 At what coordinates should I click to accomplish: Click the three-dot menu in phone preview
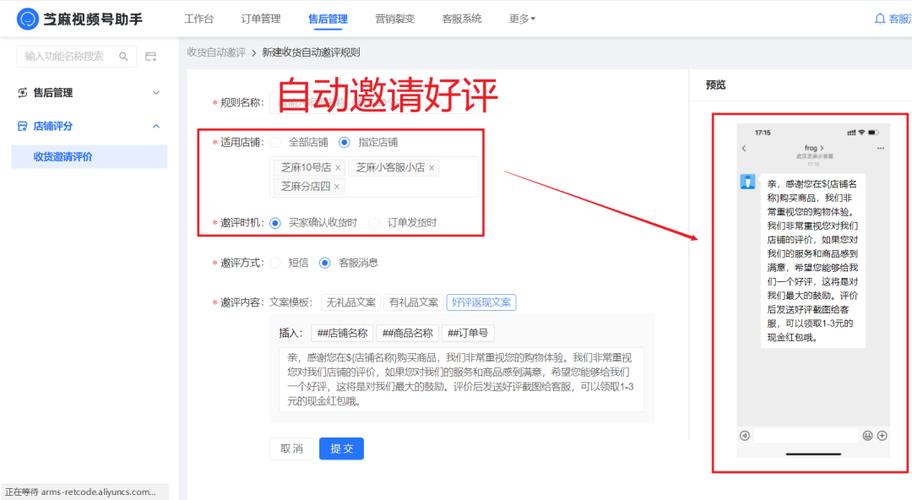coord(881,148)
